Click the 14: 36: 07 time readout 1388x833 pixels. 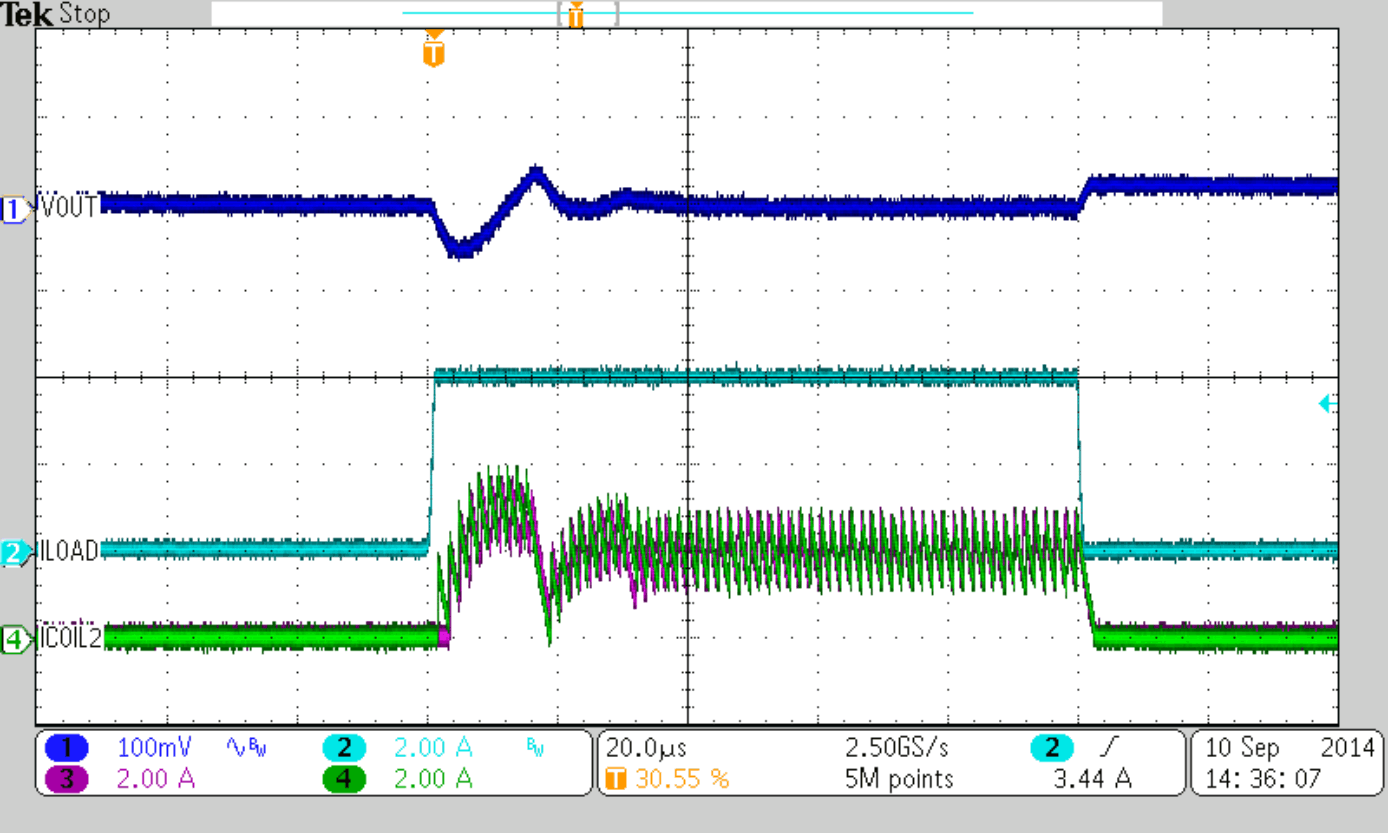click(1263, 778)
